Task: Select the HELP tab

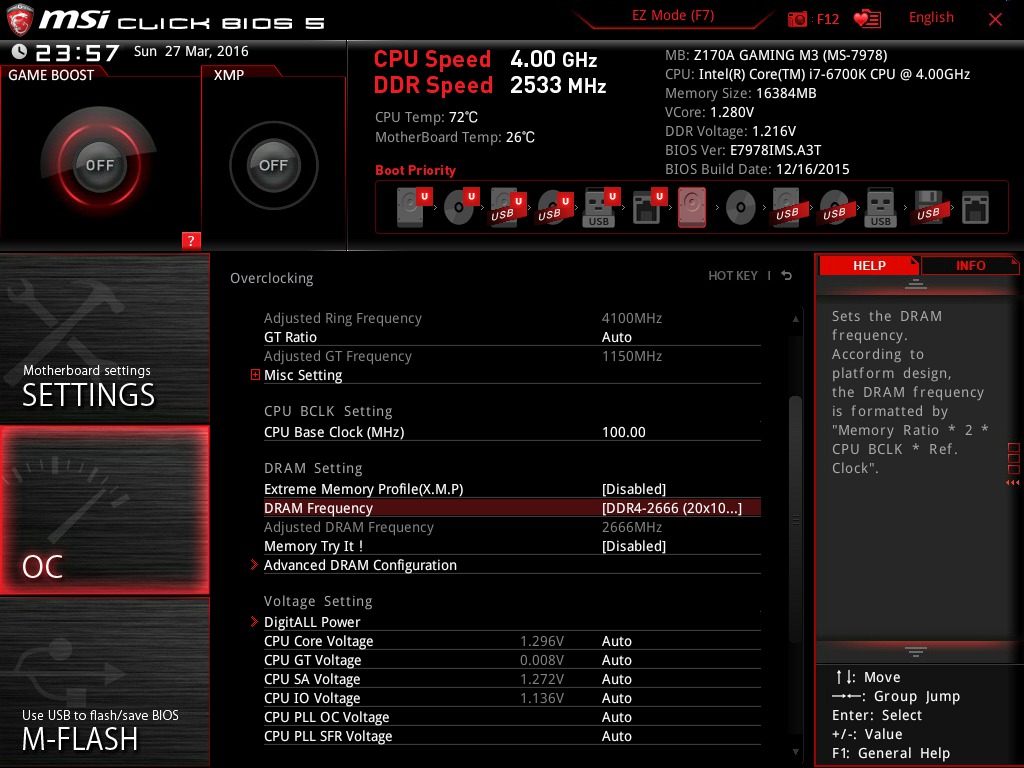Action: (869, 265)
